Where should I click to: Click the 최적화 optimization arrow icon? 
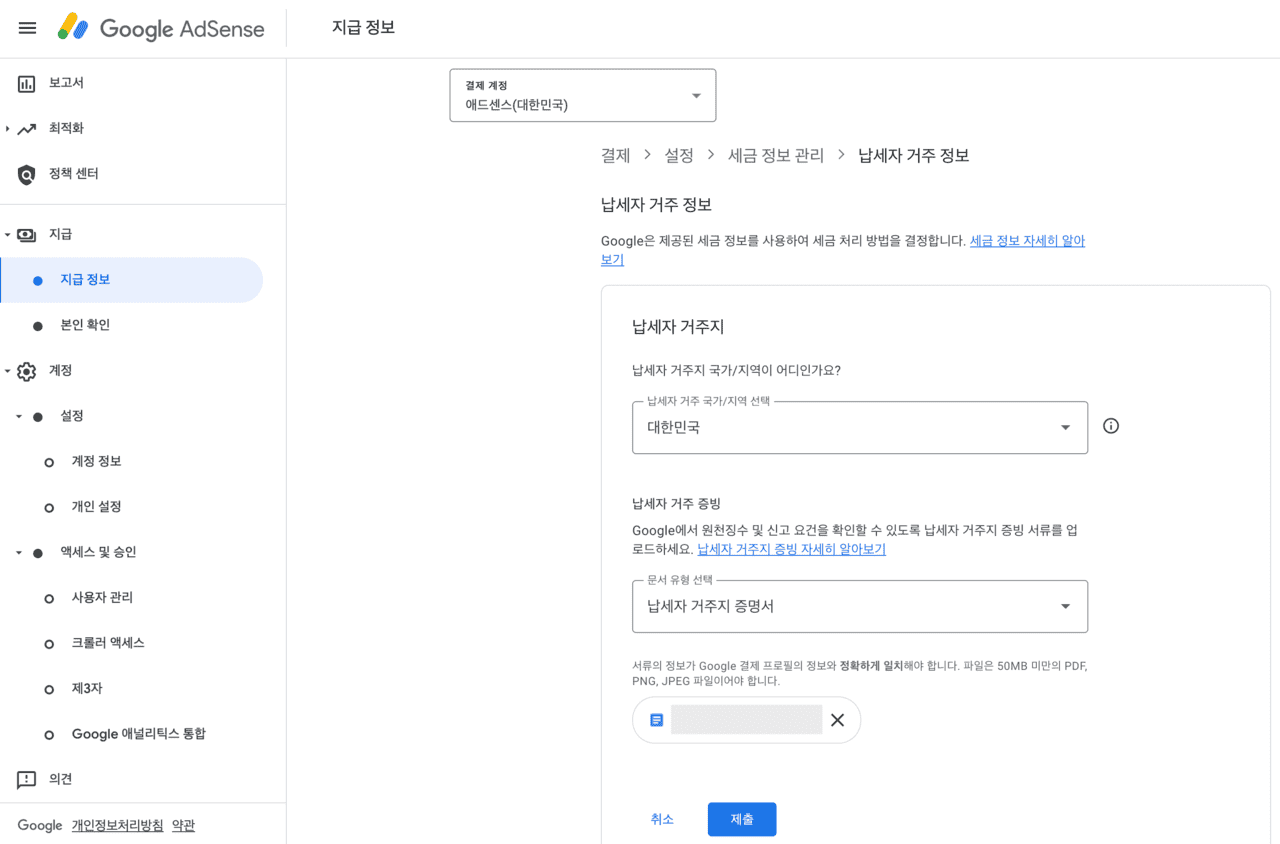(x=25, y=128)
